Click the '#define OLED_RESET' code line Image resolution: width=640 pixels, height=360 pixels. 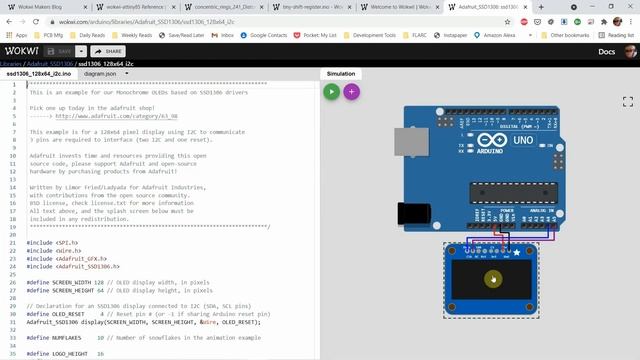tap(148, 314)
